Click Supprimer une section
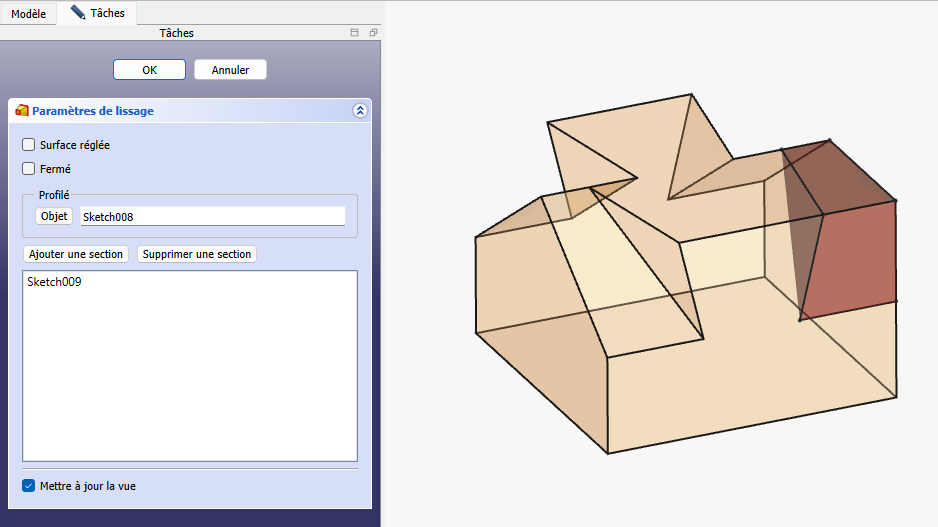The image size is (938, 527). (196, 254)
